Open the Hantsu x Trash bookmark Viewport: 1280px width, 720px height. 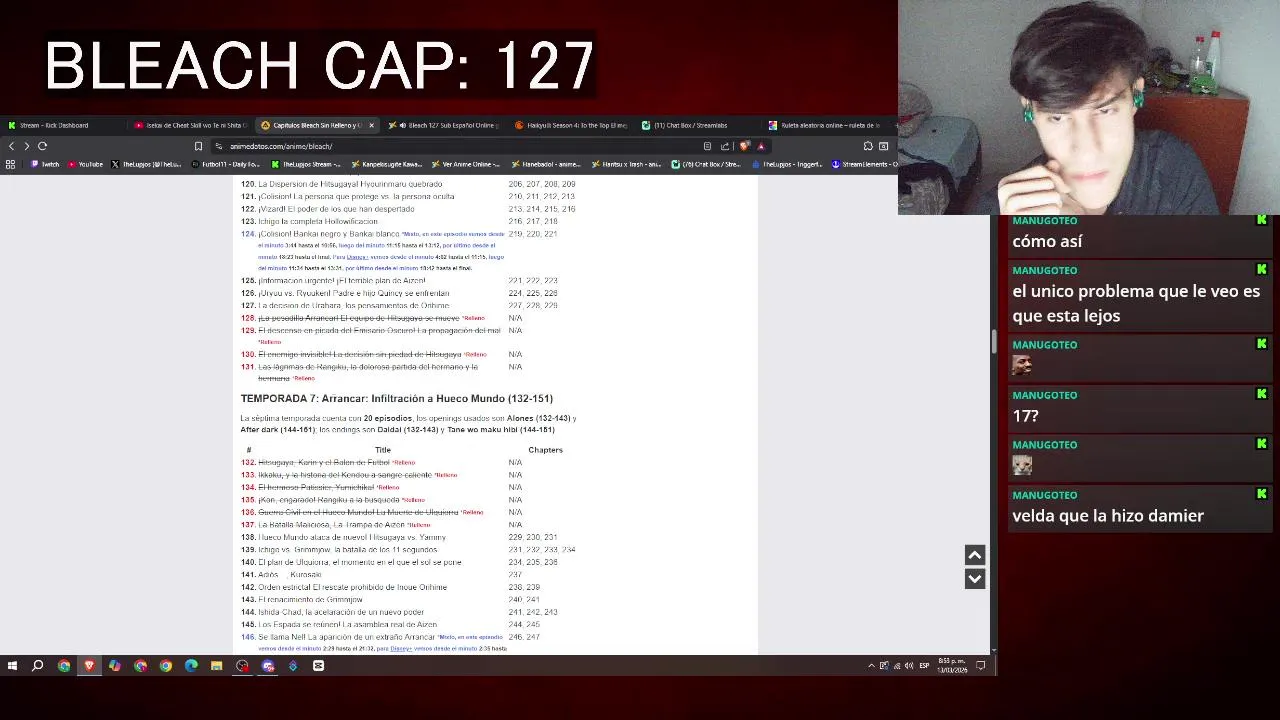pyautogui.click(x=626, y=164)
